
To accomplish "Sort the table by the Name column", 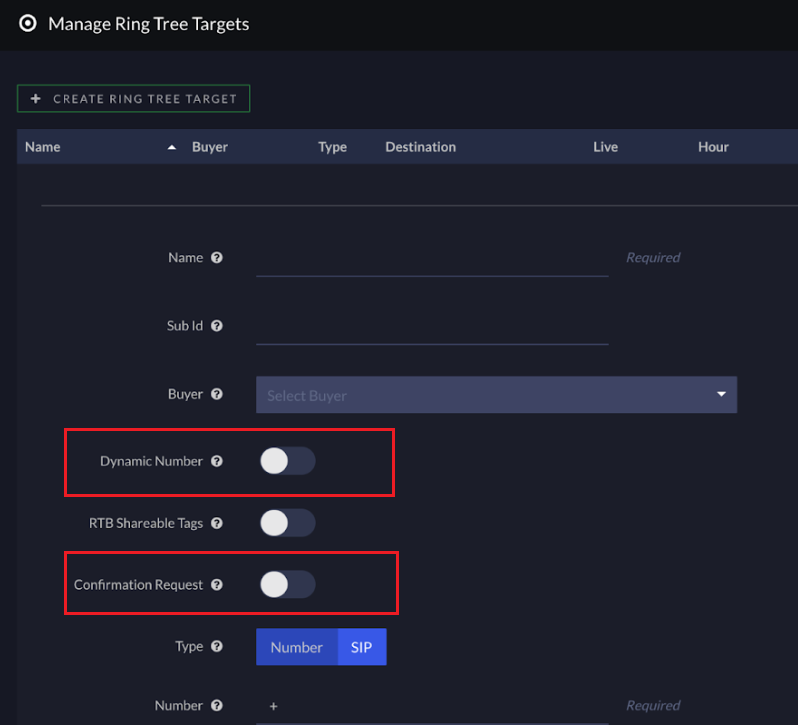I will pyautogui.click(x=43, y=147).
